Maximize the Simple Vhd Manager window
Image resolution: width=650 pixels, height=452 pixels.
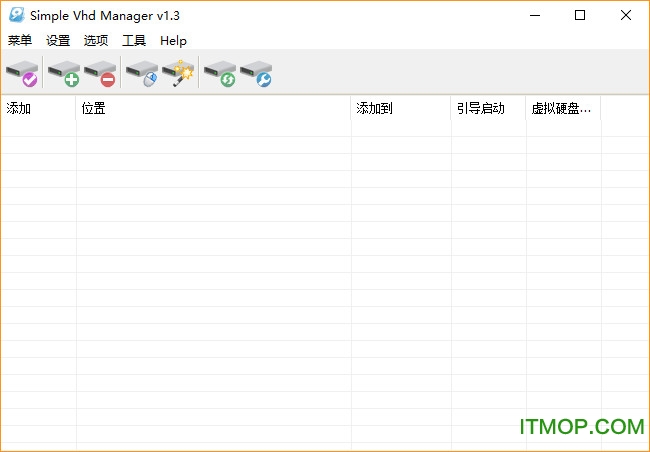[580, 15]
